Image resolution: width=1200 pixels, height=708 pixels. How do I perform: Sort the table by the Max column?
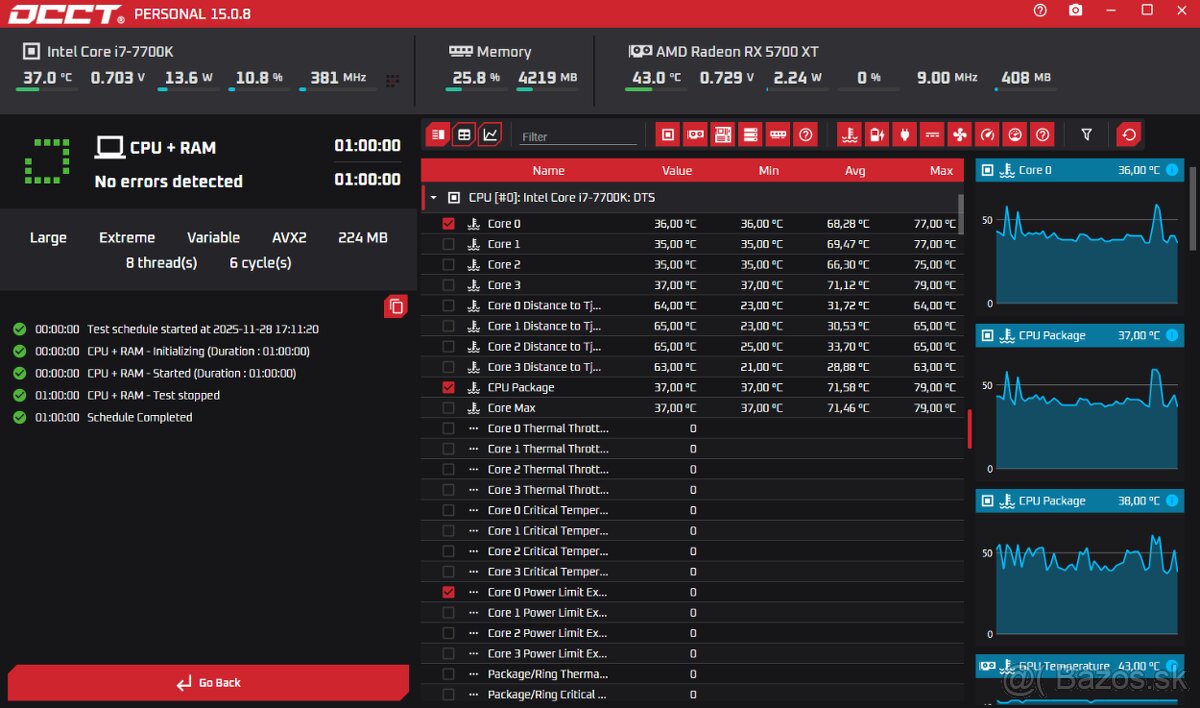tap(941, 171)
